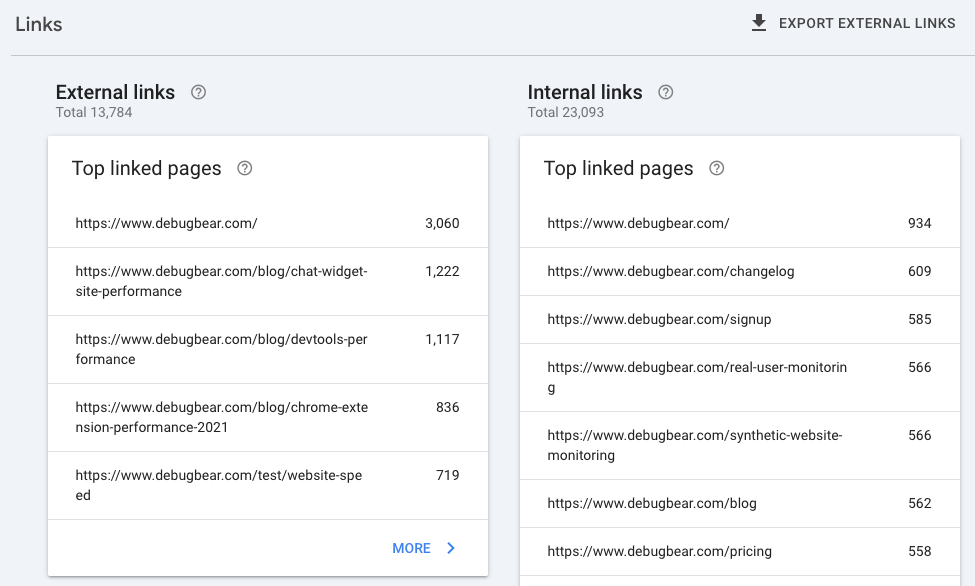Open internal row https://www.debugbear.com/ with 934 links
The width and height of the screenshot is (975, 586).
click(x=740, y=223)
